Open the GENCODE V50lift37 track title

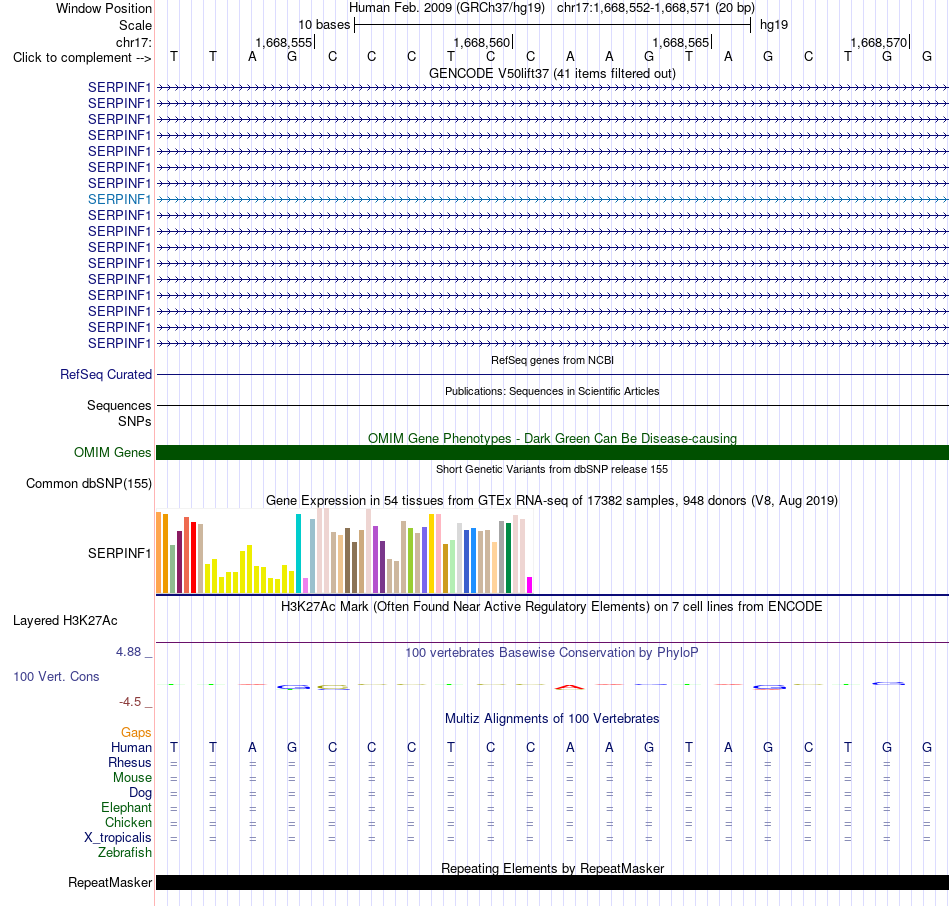pyautogui.click(x=552, y=73)
